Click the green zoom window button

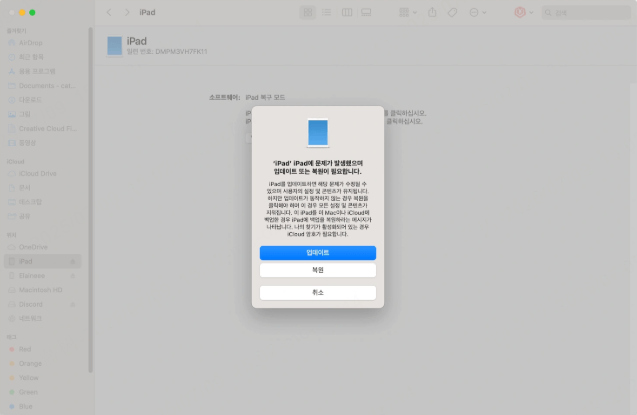32,13
